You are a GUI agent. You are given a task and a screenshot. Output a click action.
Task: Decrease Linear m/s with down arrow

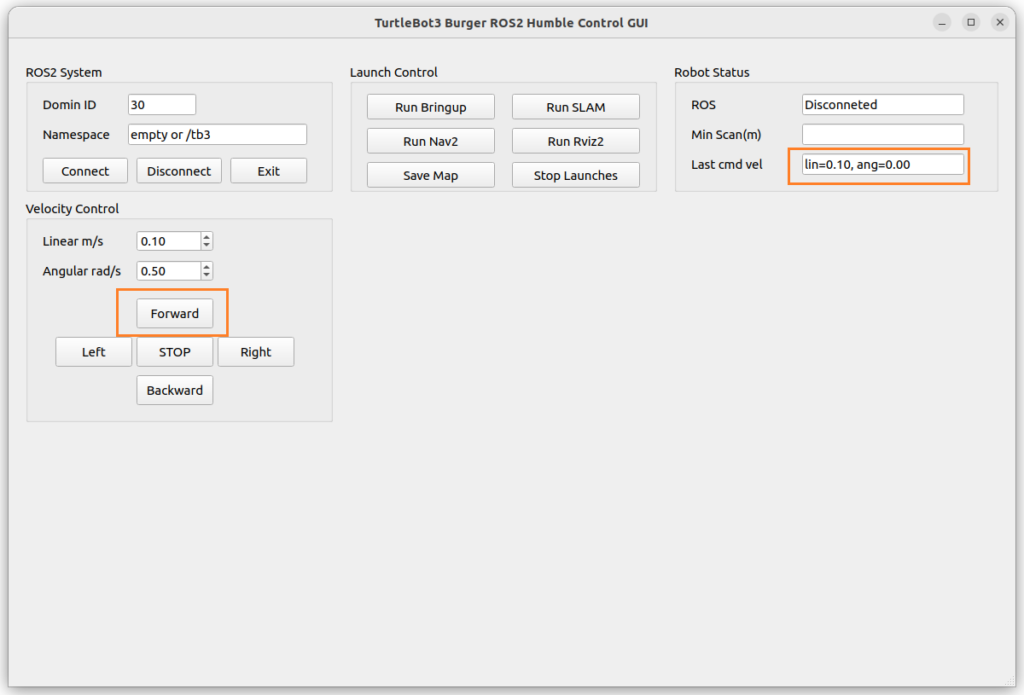[x=206, y=246]
